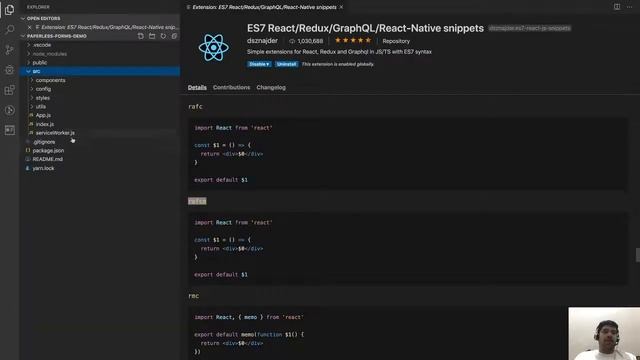Click Collapse Folders icon in explorer
The width and height of the screenshot is (640, 360).
pyautogui.click(x=174, y=36)
